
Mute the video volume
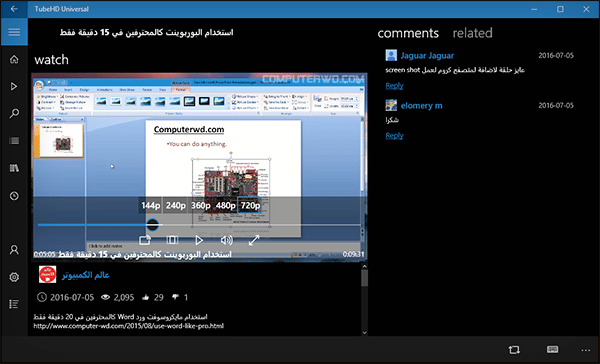227,240
